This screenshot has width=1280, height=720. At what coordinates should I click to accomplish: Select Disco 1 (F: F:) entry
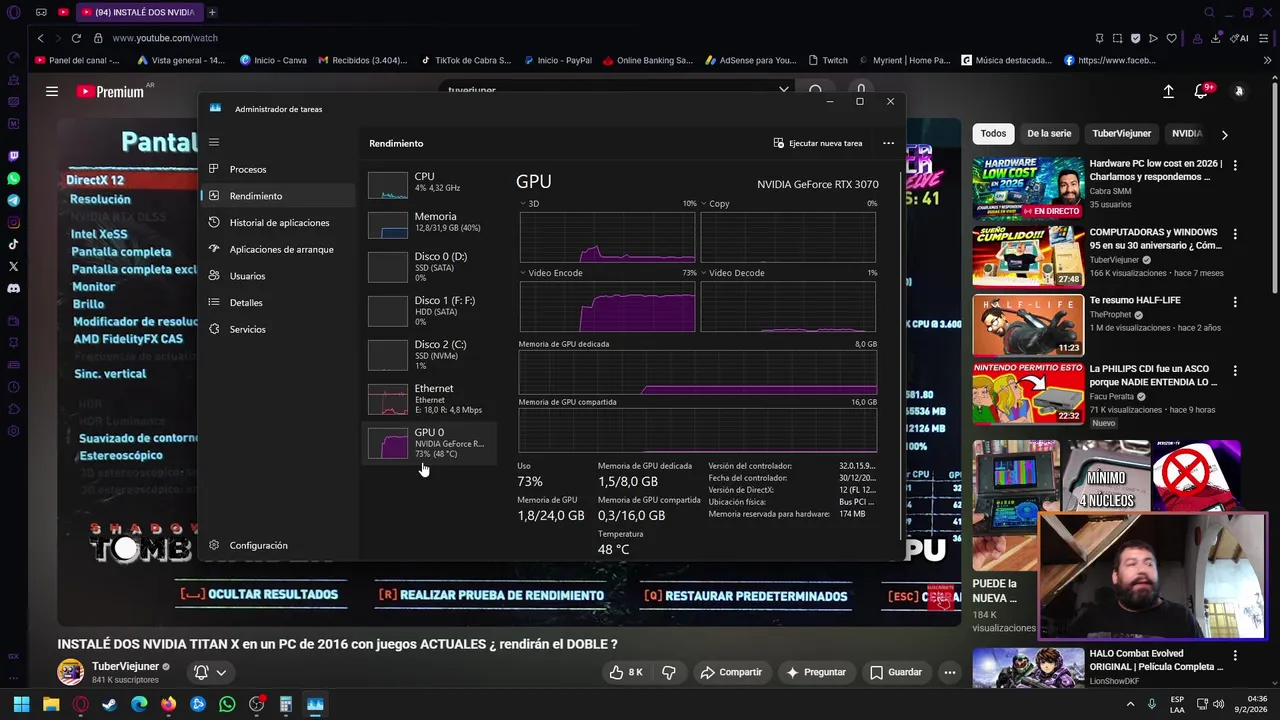pyautogui.click(x=429, y=310)
